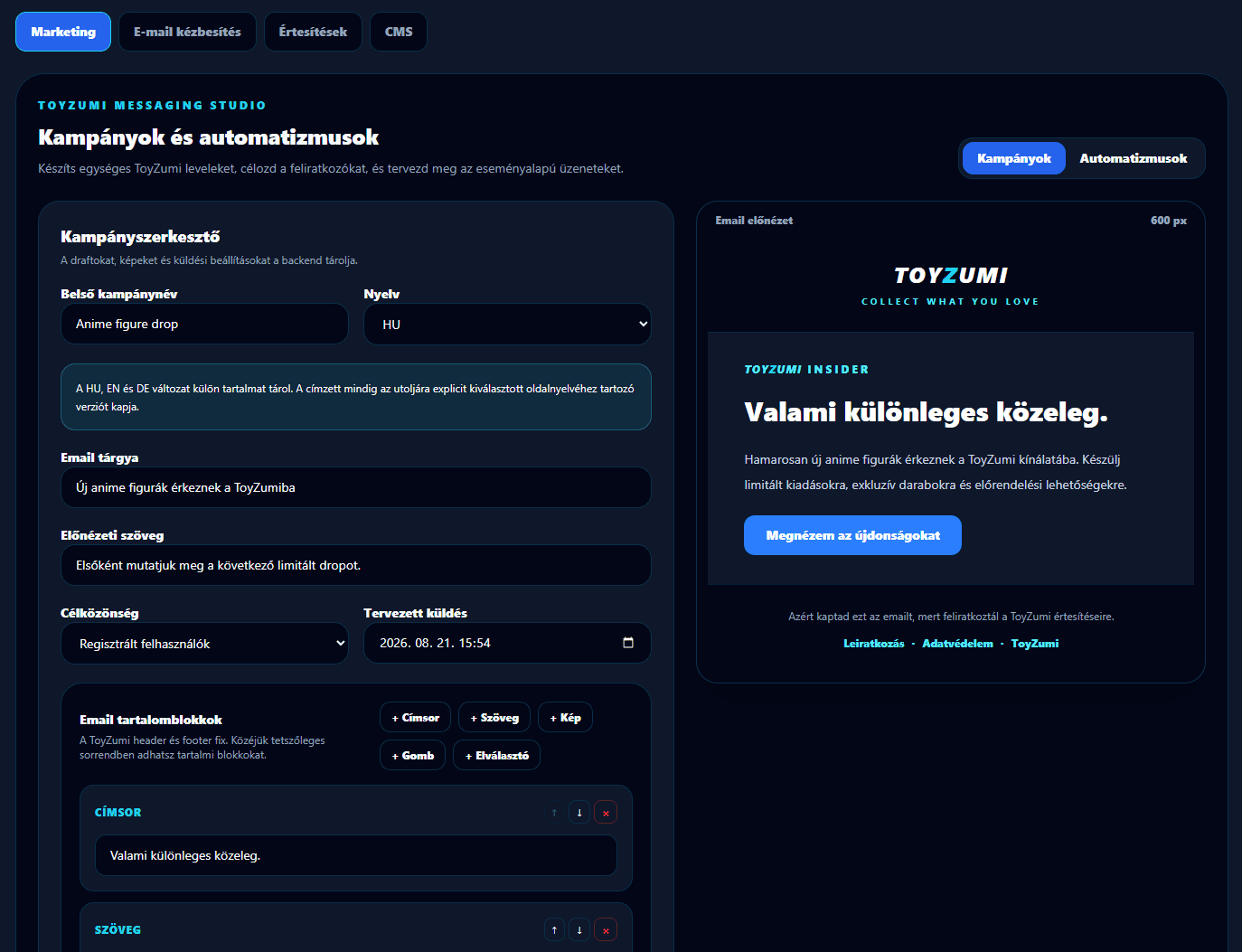Click the SZÖVEG block label
The height and width of the screenshot is (952, 1242).
pos(118,929)
